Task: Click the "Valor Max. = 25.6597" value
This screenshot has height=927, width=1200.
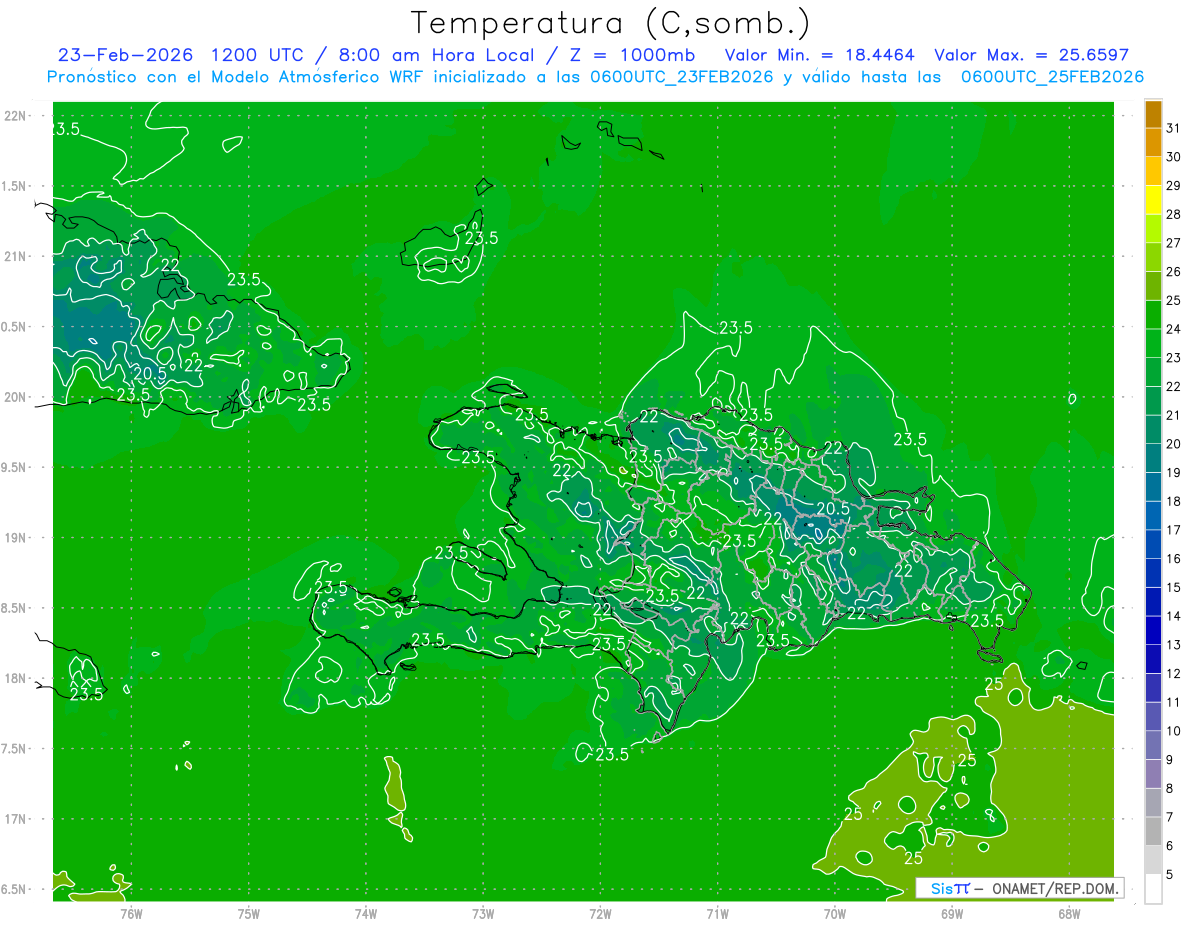Action: (1031, 54)
